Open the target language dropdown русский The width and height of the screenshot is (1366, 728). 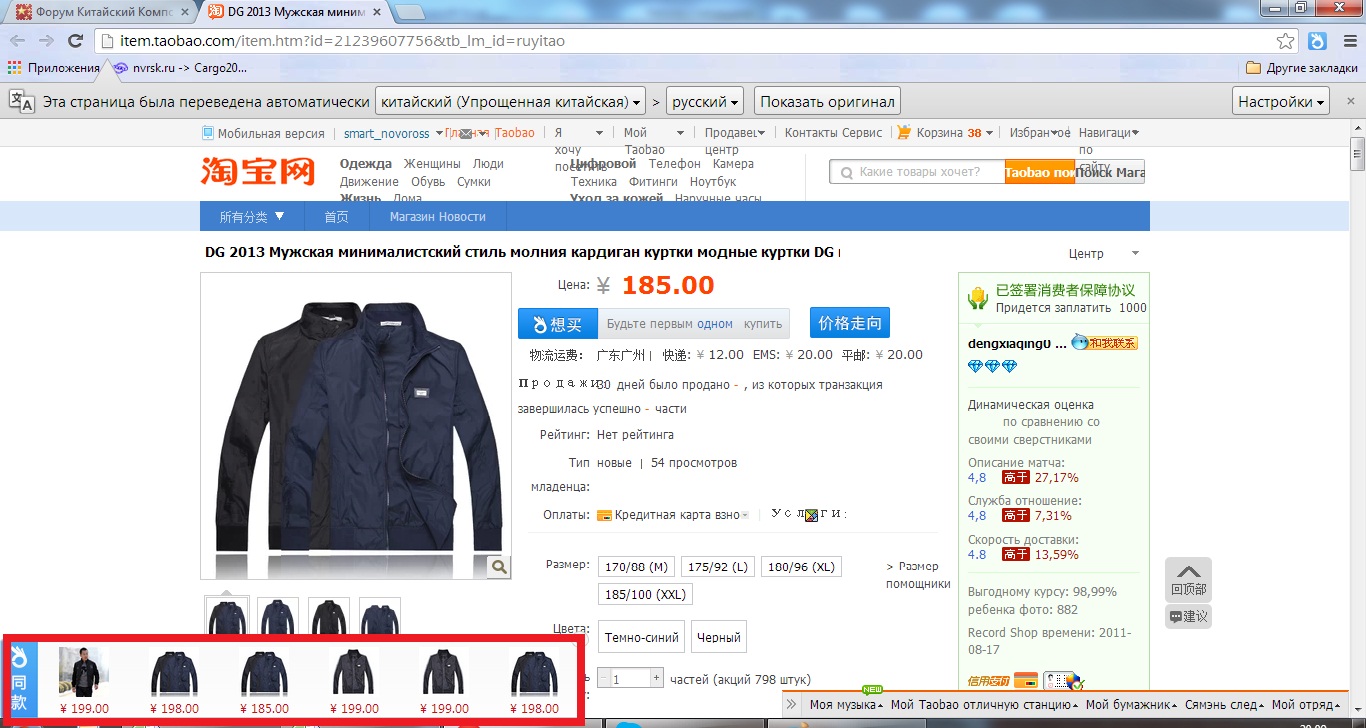click(706, 102)
